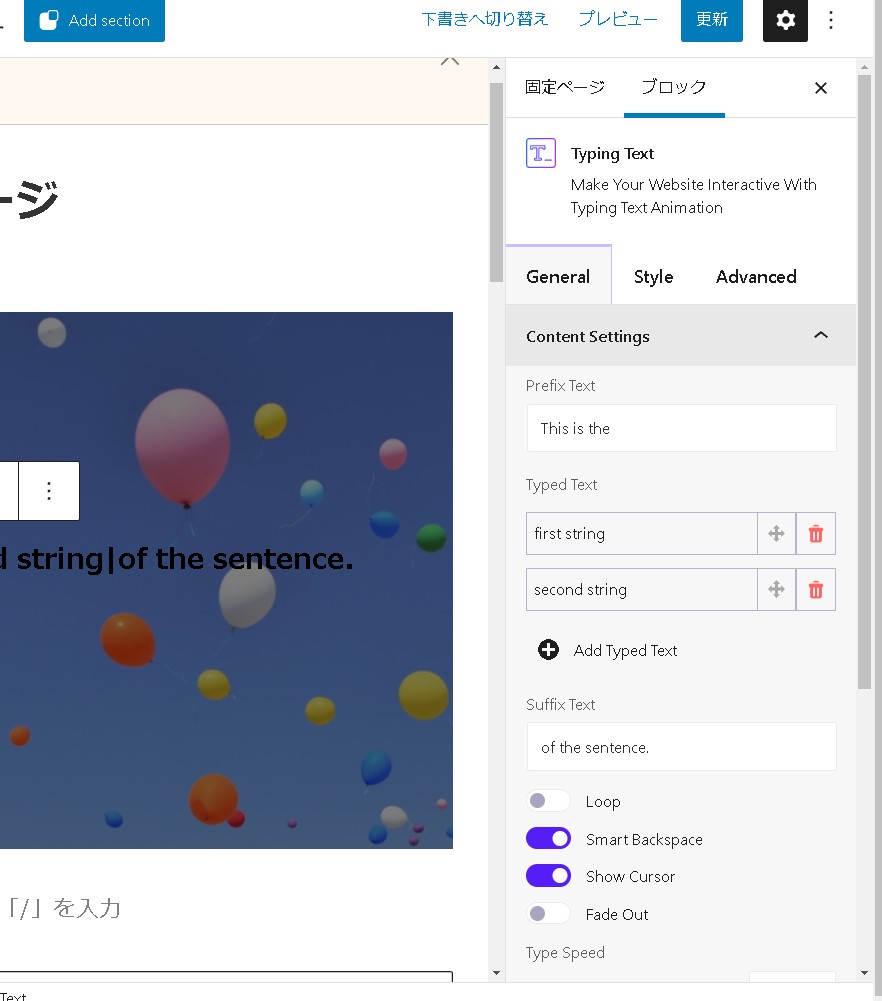882x1001 pixels.
Task: Click the Prefix Text input field
Action: click(681, 428)
